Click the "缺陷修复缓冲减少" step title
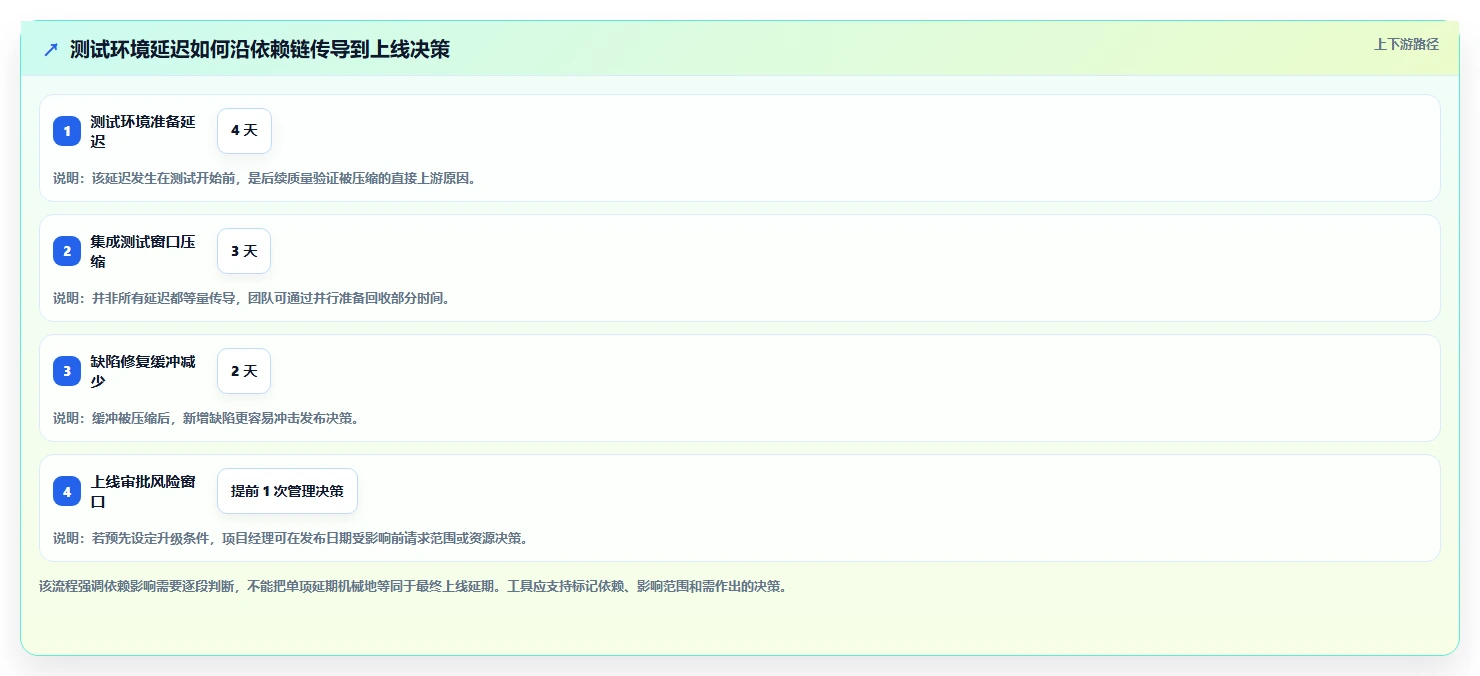This screenshot has height=676, width=1480. coord(143,371)
